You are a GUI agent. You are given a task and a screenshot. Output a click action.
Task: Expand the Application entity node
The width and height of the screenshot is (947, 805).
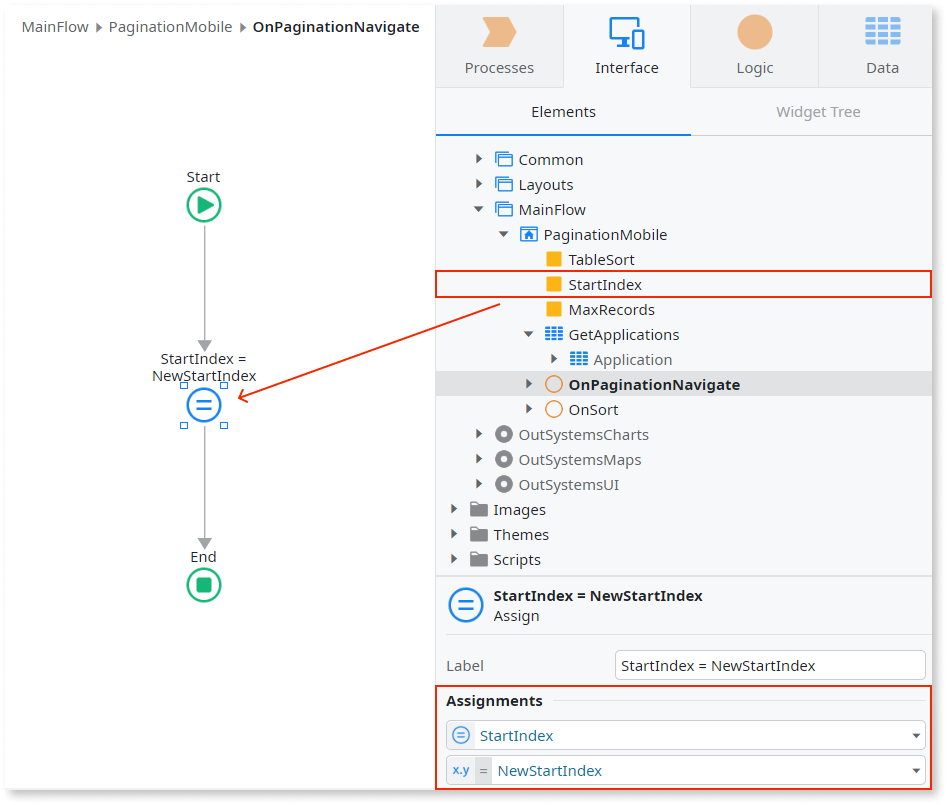553,359
